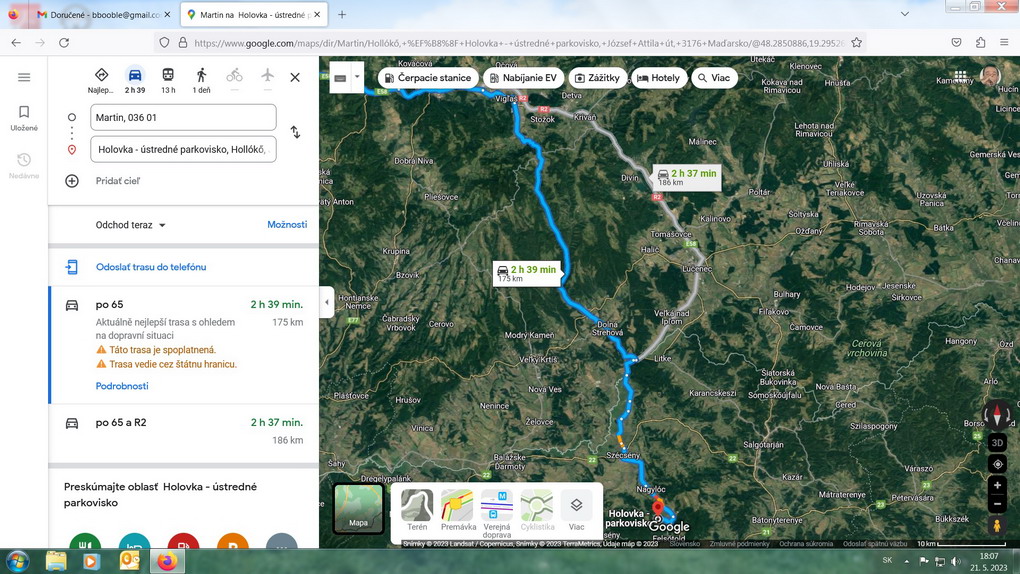Open Viac search categories

point(714,77)
